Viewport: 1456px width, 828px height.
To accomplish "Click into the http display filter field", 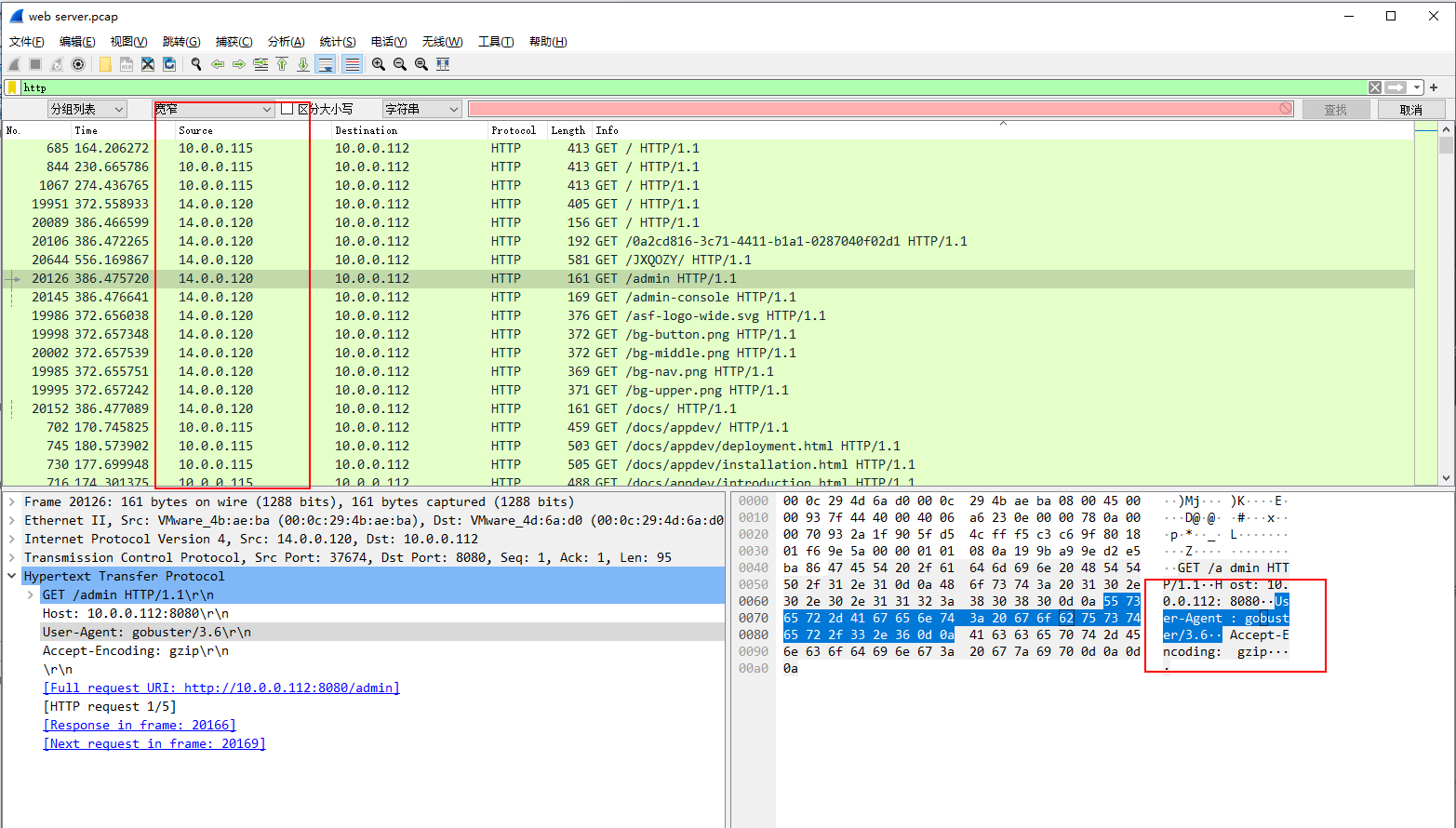I will [693, 87].
